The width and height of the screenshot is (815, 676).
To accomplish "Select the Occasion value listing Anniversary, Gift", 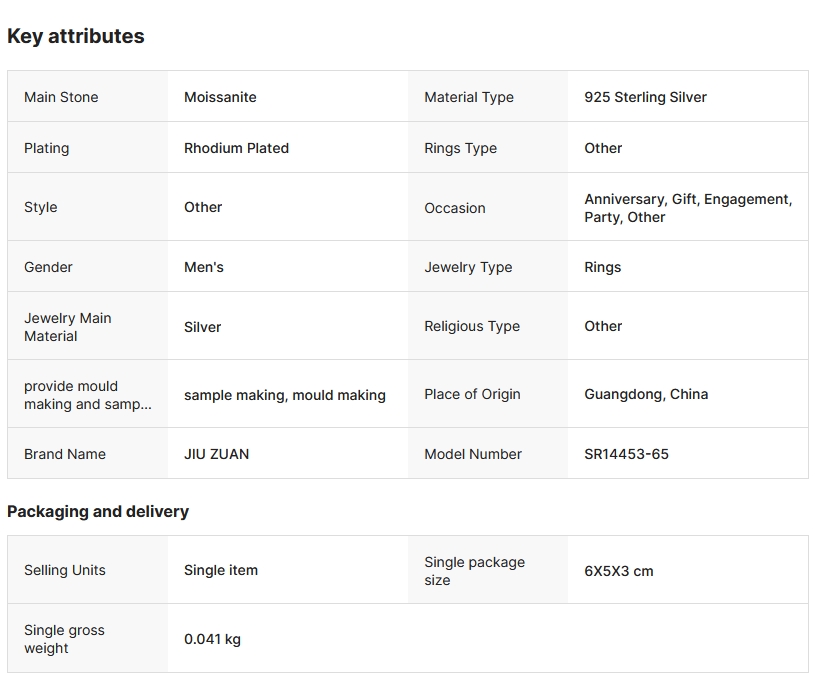I will point(687,208).
